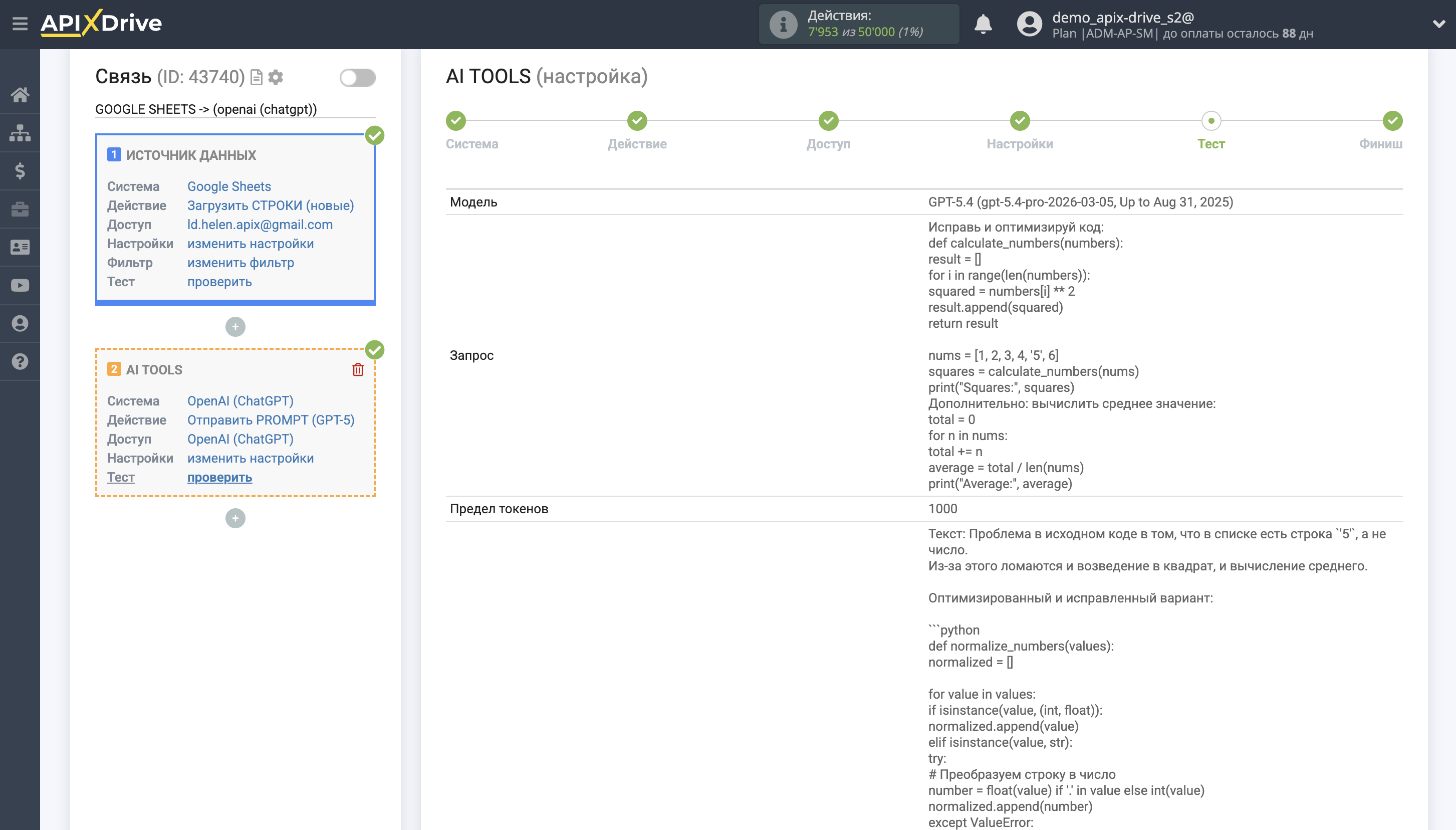Click проверить link in AI TOOLS block

pyautogui.click(x=219, y=477)
